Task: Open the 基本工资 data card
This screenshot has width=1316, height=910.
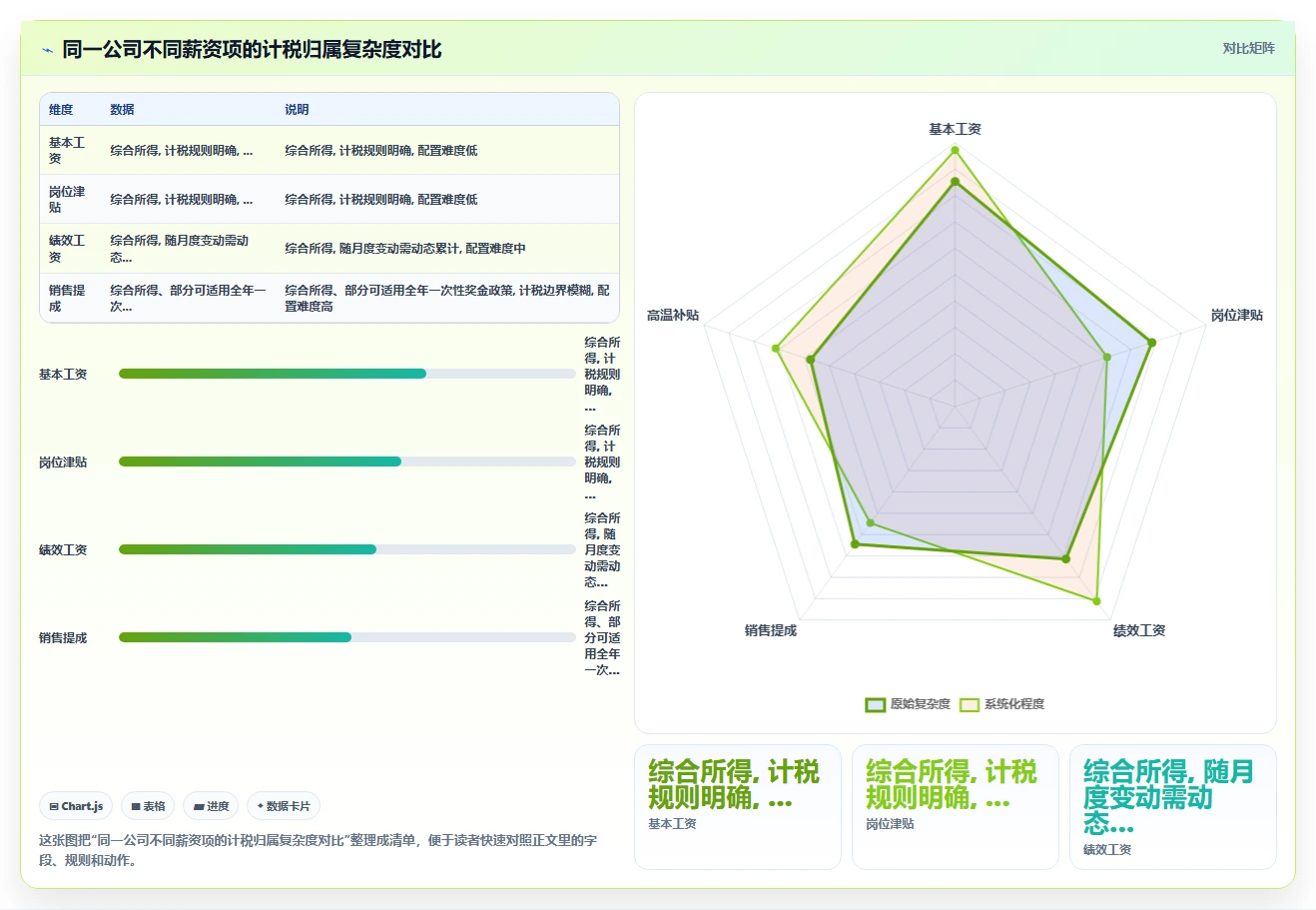Action: (x=738, y=807)
